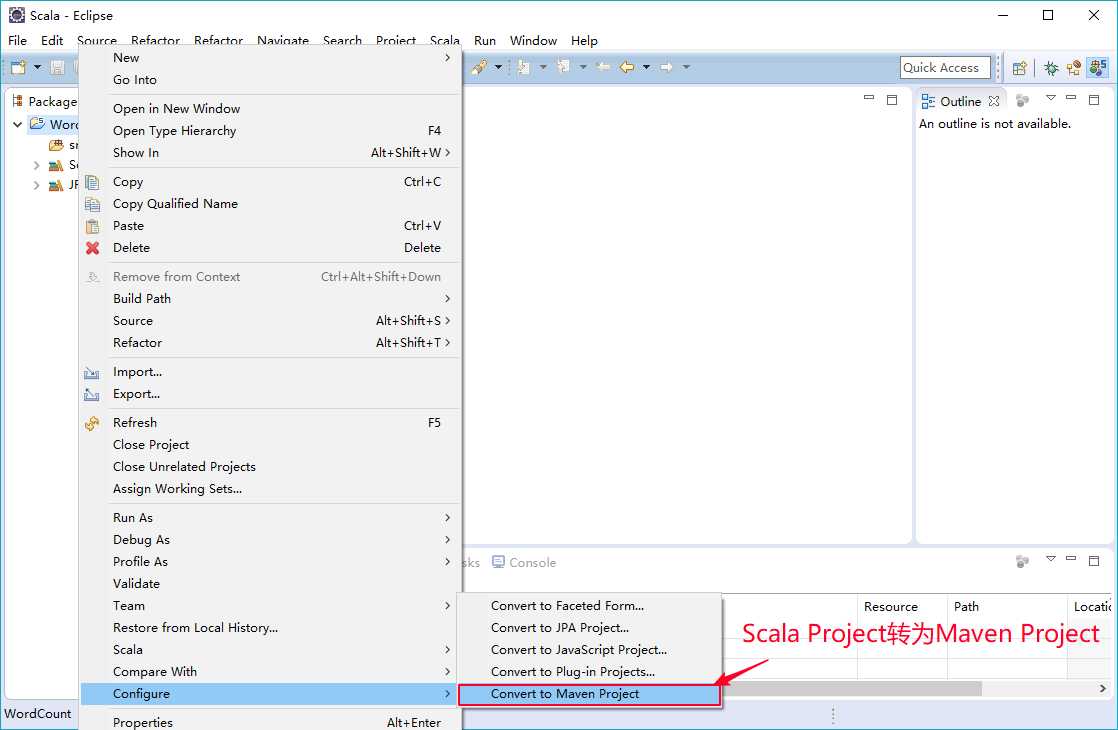Open the search icon dropdown arrow
This screenshot has width=1118, height=730.
(x=498, y=67)
